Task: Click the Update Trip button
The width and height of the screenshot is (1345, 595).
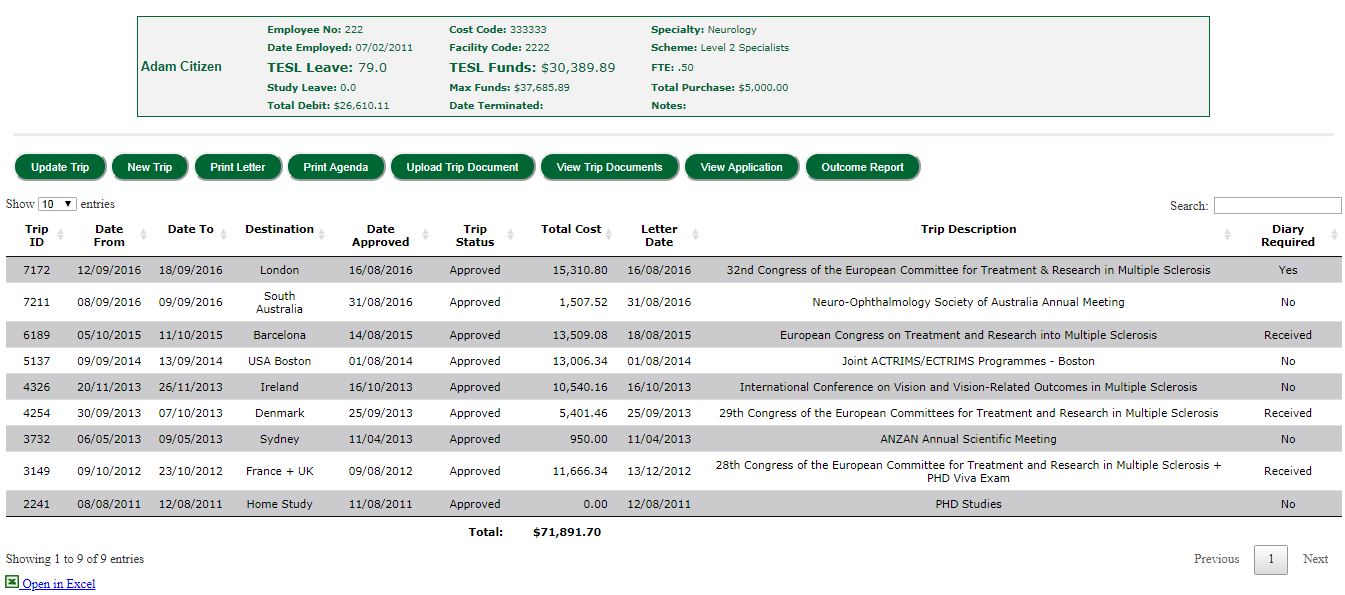Action: pyautogui.click(x=60, y=167)
